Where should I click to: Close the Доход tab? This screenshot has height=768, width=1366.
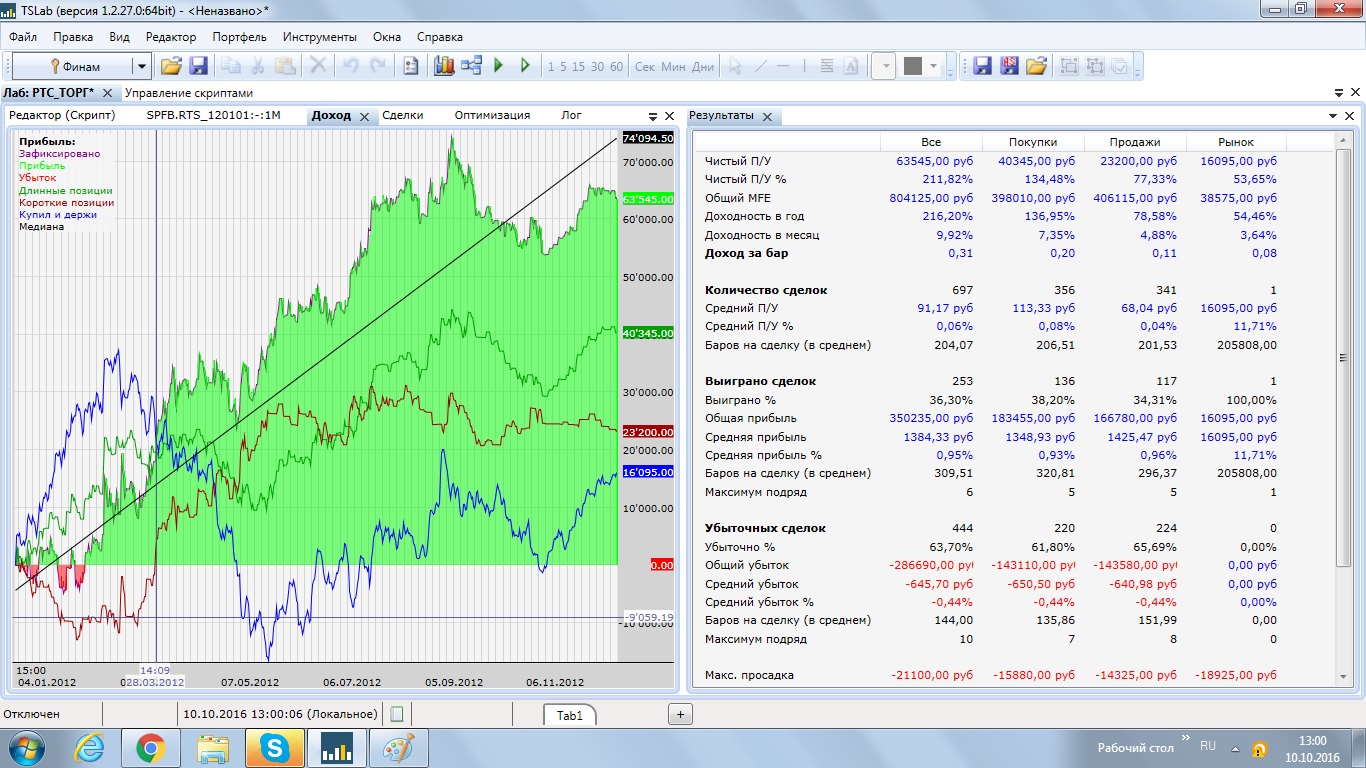(365, 117)
